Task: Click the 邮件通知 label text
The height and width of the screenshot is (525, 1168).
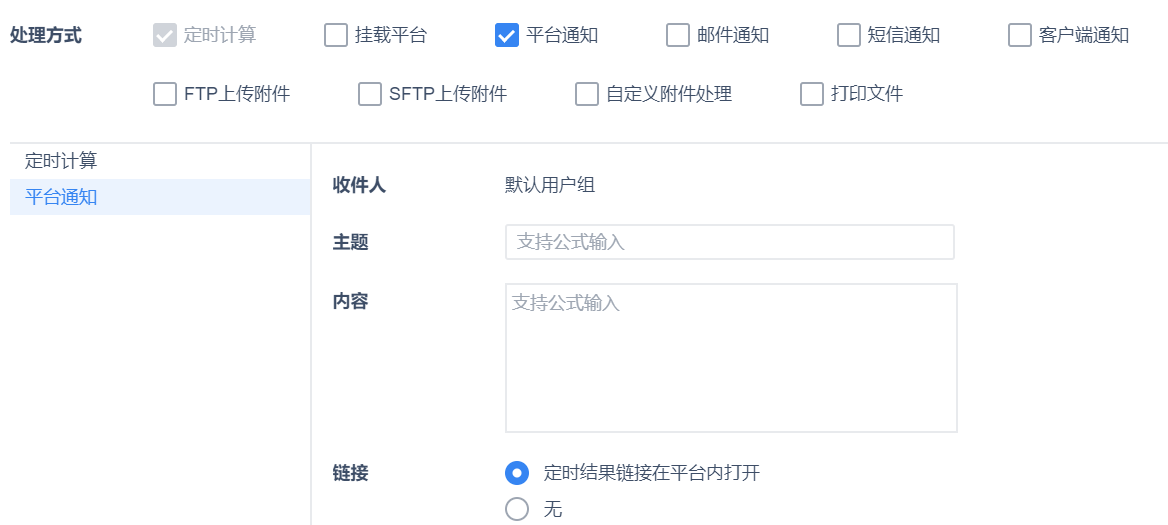Action: pyautogui.click(x=733, y=35)
